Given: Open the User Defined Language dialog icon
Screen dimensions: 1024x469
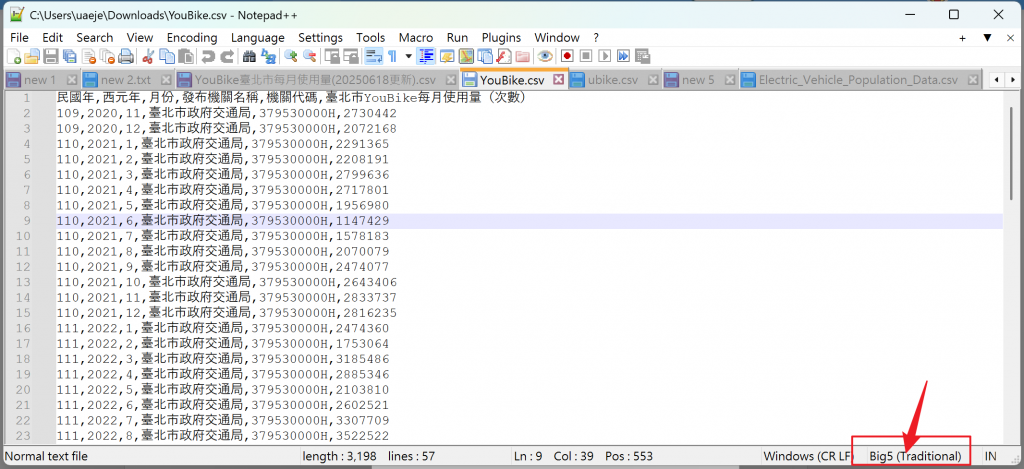Looking at the screenshot, I should pyautogui.click(x=447, y=56).
